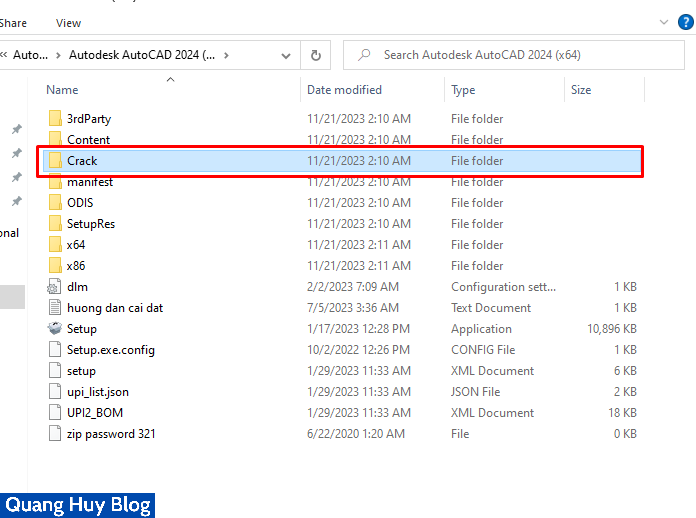Viewport: 696px width, 518px height.
Task: Open the address bar history dropdown
Action: pyautogui.click(x=287, y=55)
